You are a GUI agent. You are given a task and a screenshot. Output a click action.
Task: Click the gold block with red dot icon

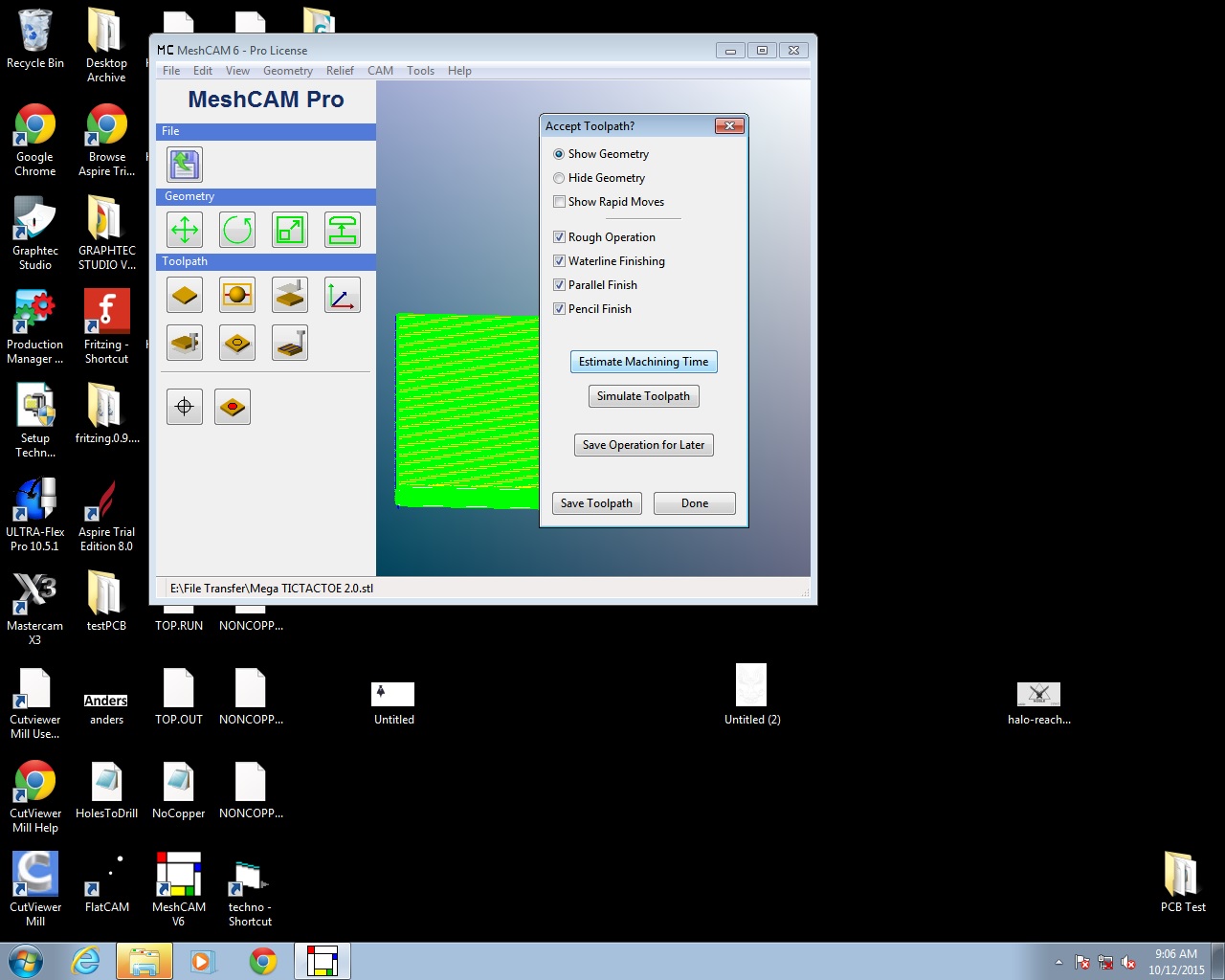233,407
